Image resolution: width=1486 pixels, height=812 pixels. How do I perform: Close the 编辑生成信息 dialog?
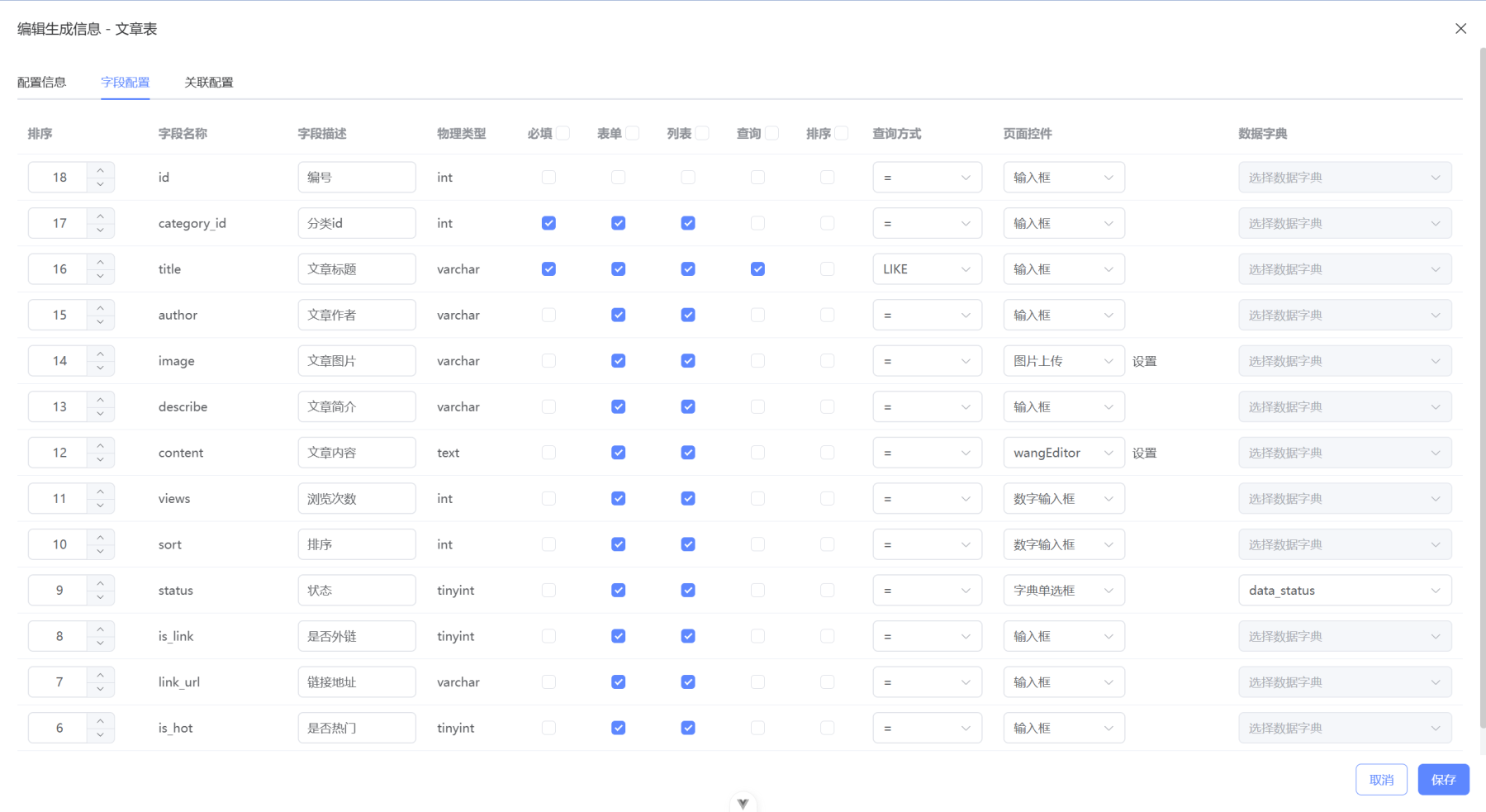[x=1460, y=29]
